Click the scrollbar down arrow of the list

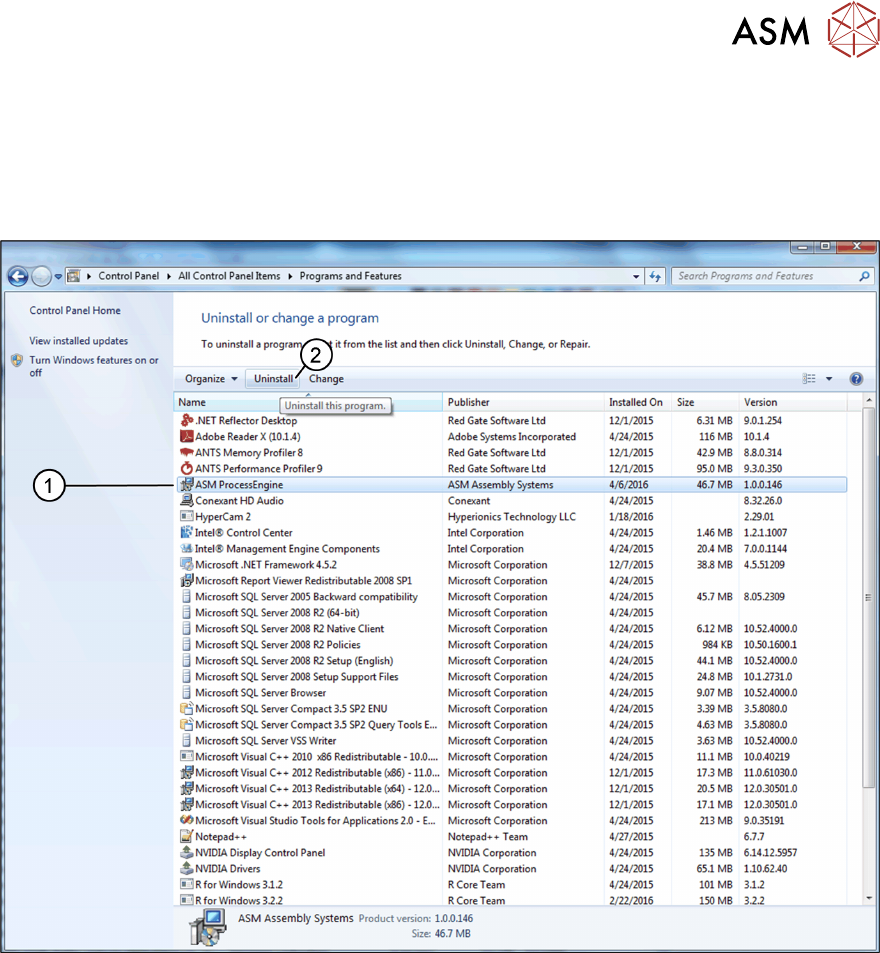click(x=868, y=898)
